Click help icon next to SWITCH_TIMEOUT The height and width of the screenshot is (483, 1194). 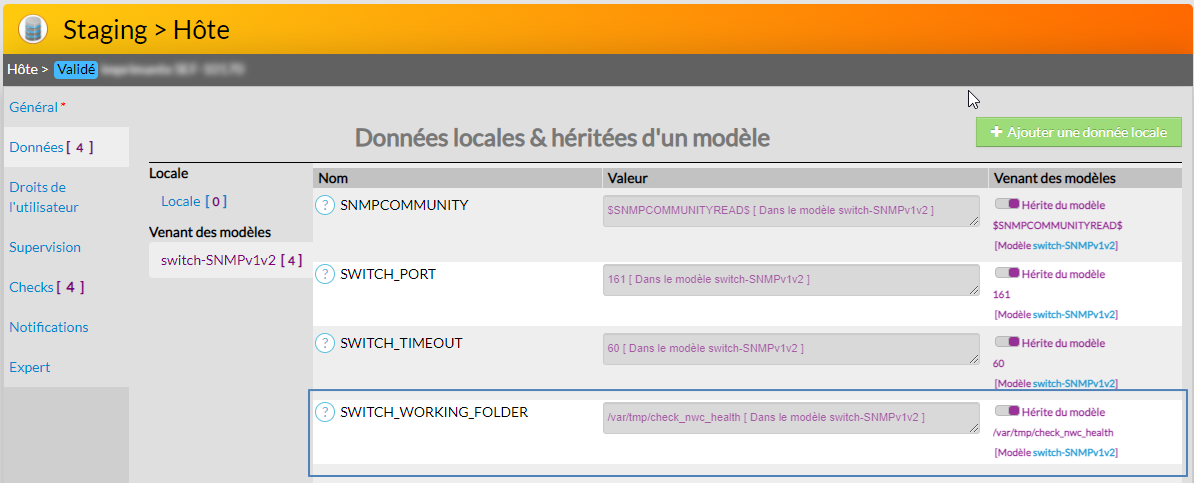point(325,343)
